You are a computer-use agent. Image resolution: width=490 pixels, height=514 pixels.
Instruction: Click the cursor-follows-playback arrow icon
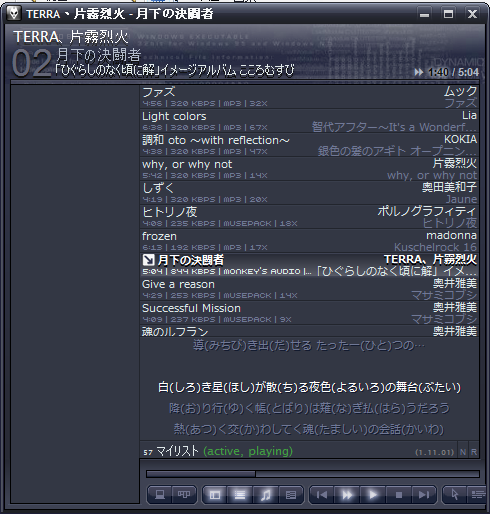point(455,495)
